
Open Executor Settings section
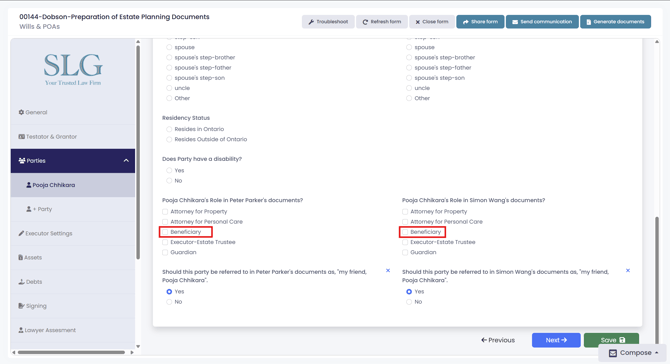[x=73, y=233]
